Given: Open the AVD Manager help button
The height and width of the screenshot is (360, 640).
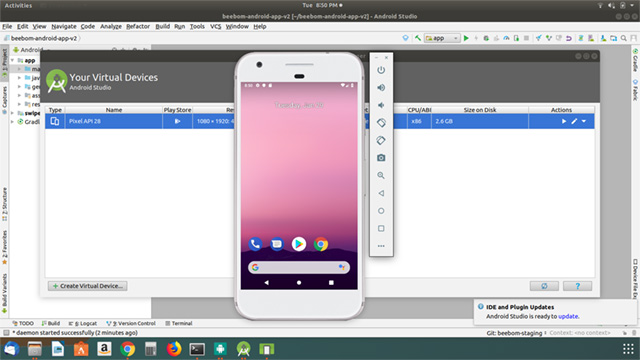Looking at the screenshot, I should 577,286.
